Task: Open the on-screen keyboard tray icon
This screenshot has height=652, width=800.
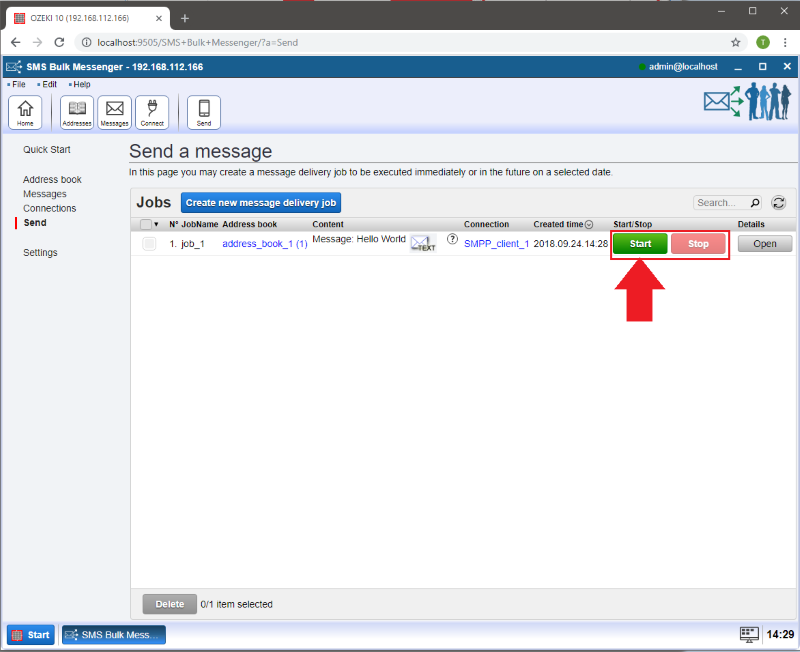Action: tap(749, 634)
